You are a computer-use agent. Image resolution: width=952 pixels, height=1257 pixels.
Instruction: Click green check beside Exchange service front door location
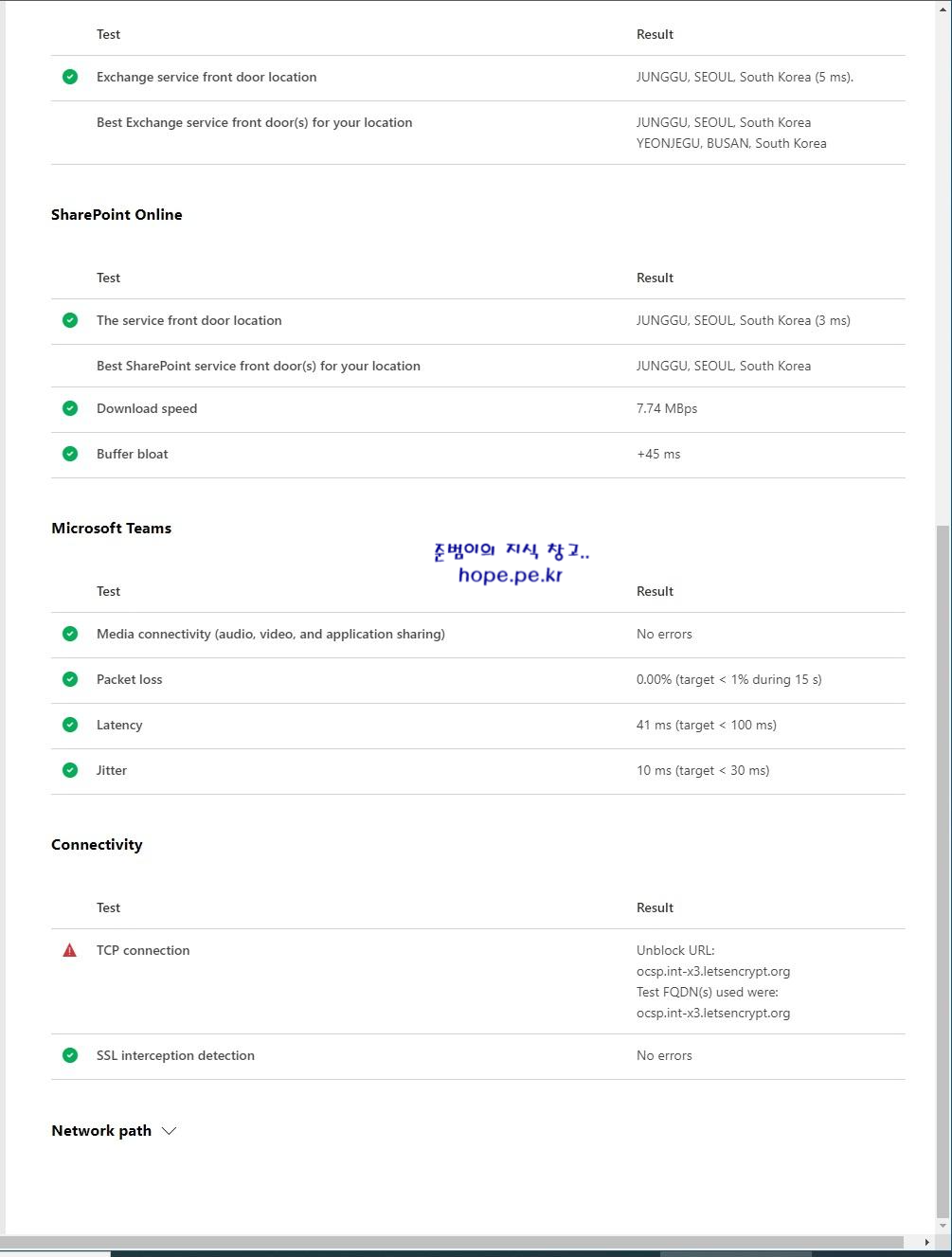[x=70, y=77]
